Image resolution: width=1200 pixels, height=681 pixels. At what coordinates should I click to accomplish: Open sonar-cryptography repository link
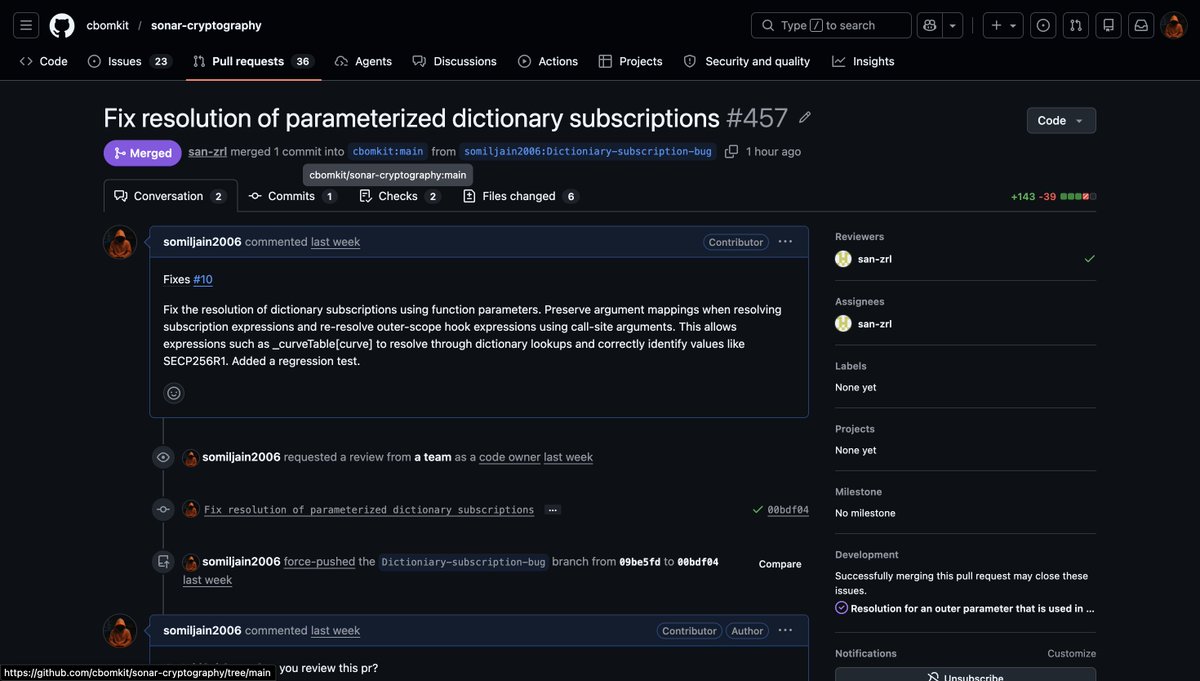[206, 25]
